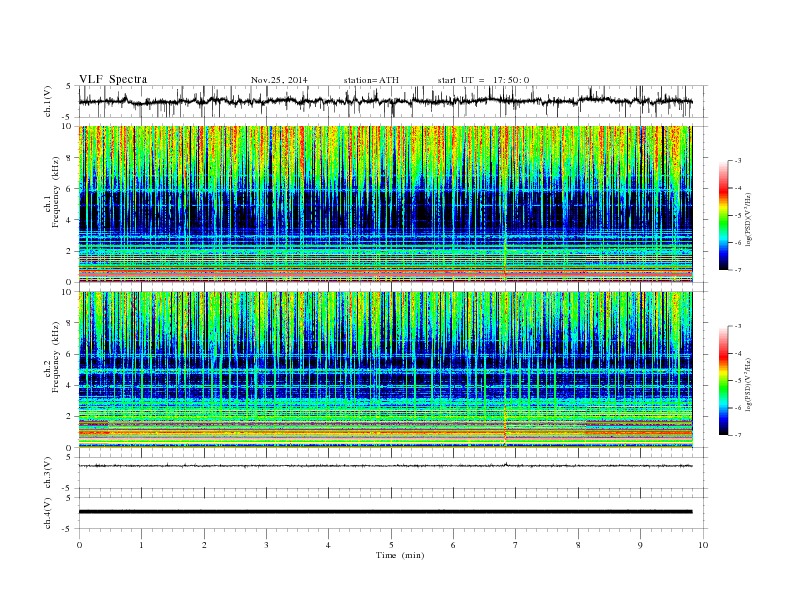Click the "Time (min)" axis label
The width and height of the screenshot is (792, 612).
pyautogui.click(x=400, y=555)
